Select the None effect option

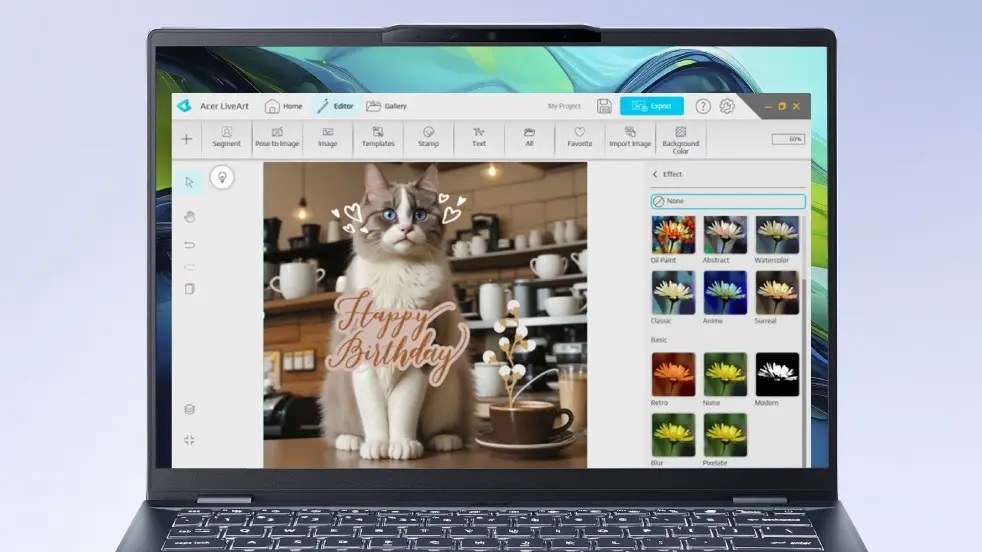(727, 201)
